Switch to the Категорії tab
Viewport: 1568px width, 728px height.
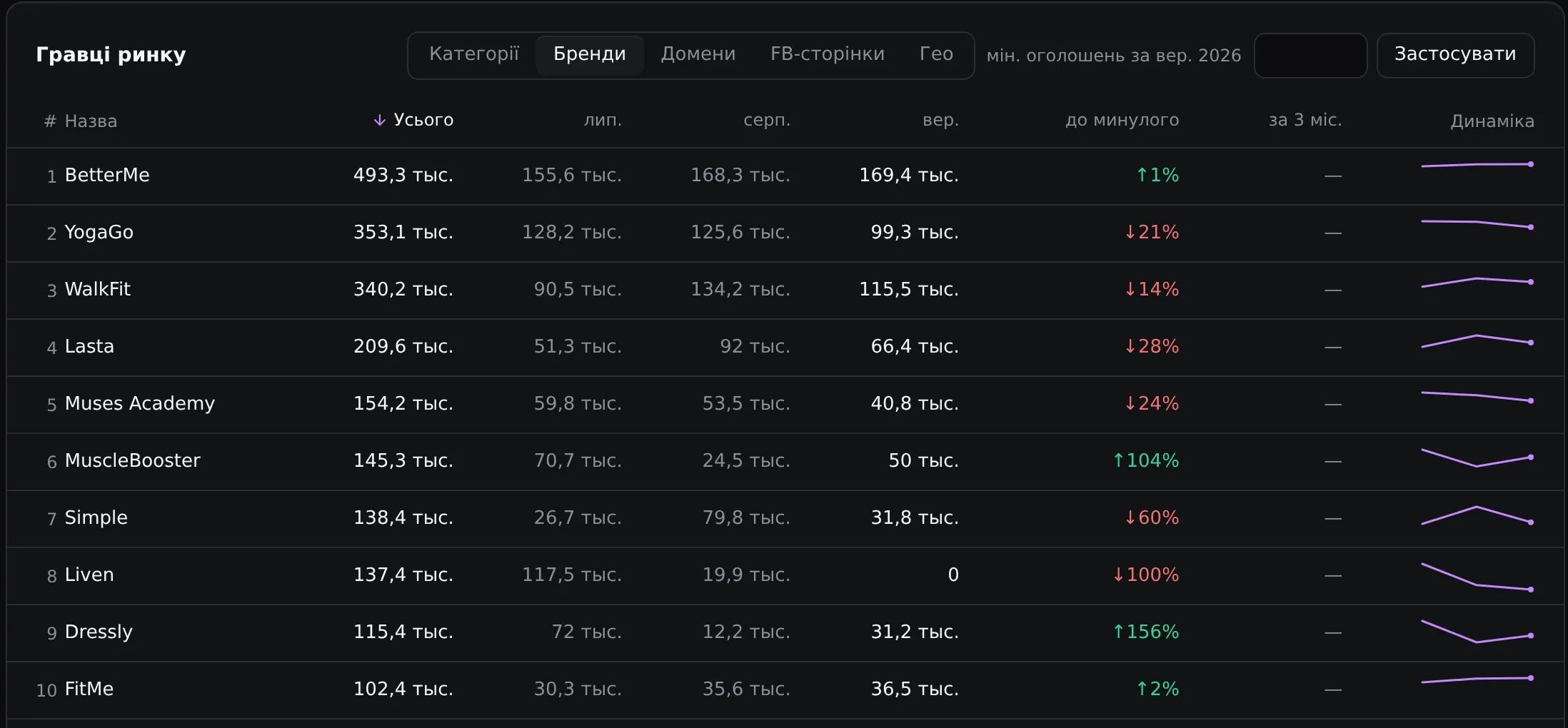[474, 55]
